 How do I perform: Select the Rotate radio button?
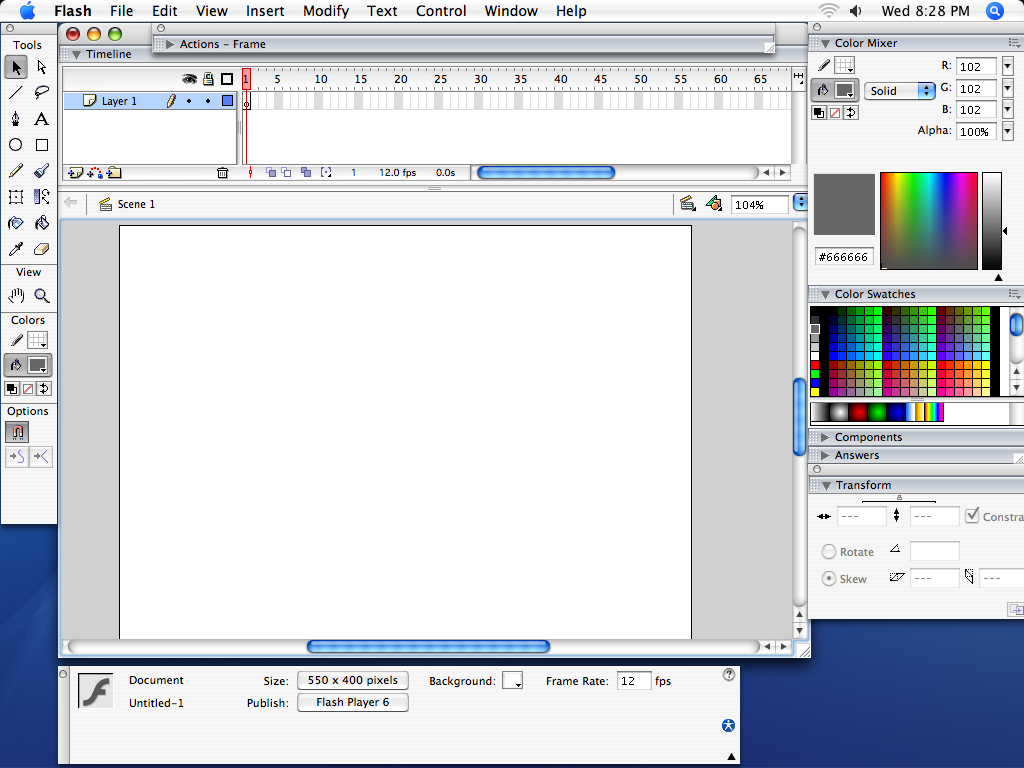(829, 552)
